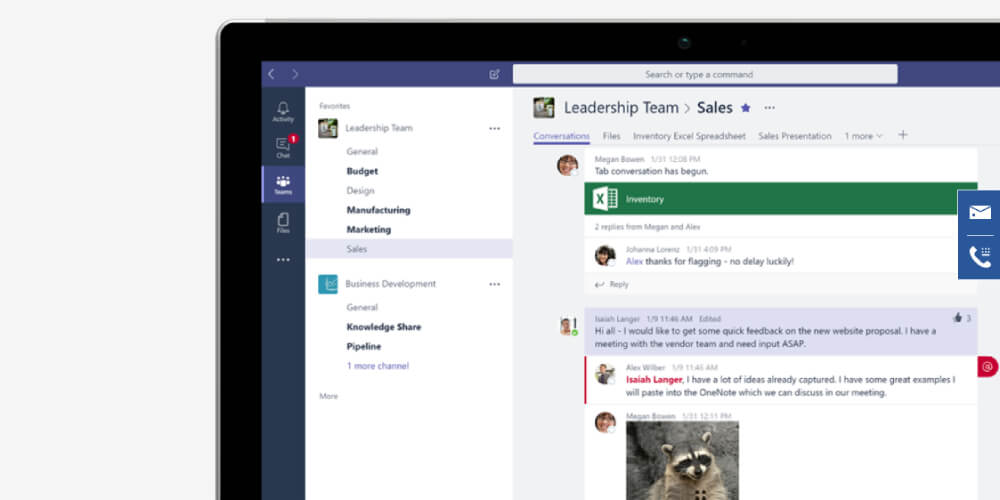1000x500 pixels.
Task: Expand '1 more channel' link
Action: coord(378,366)
